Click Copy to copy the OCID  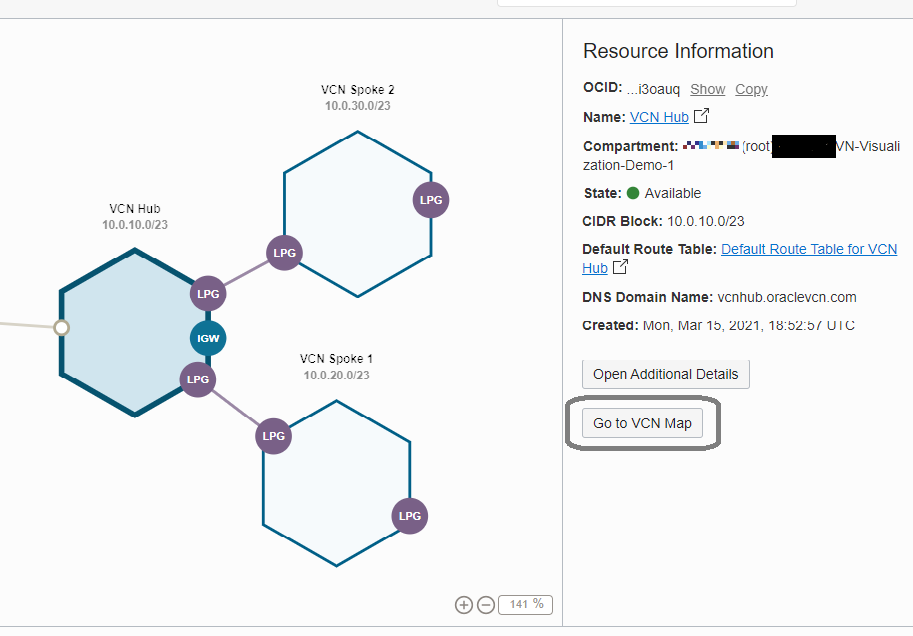click(x=751, y=89)
